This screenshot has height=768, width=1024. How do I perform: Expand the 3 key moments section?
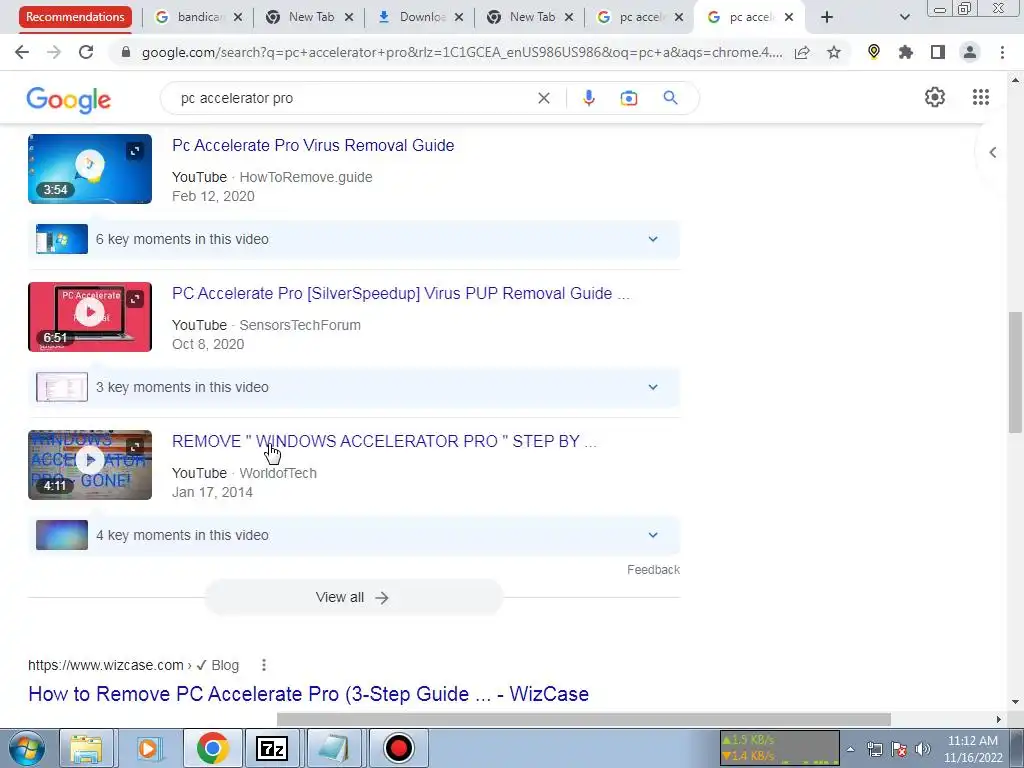click(x=354, y=387)
